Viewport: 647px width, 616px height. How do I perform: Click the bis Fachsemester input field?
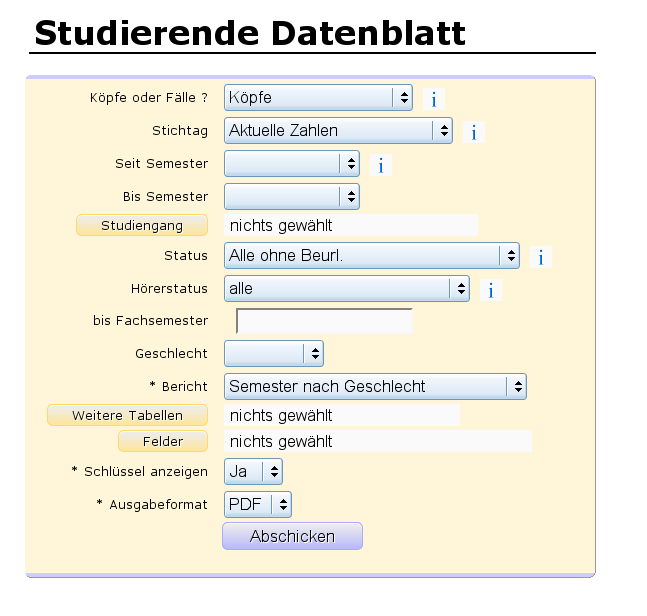click(x=324, y=321)
